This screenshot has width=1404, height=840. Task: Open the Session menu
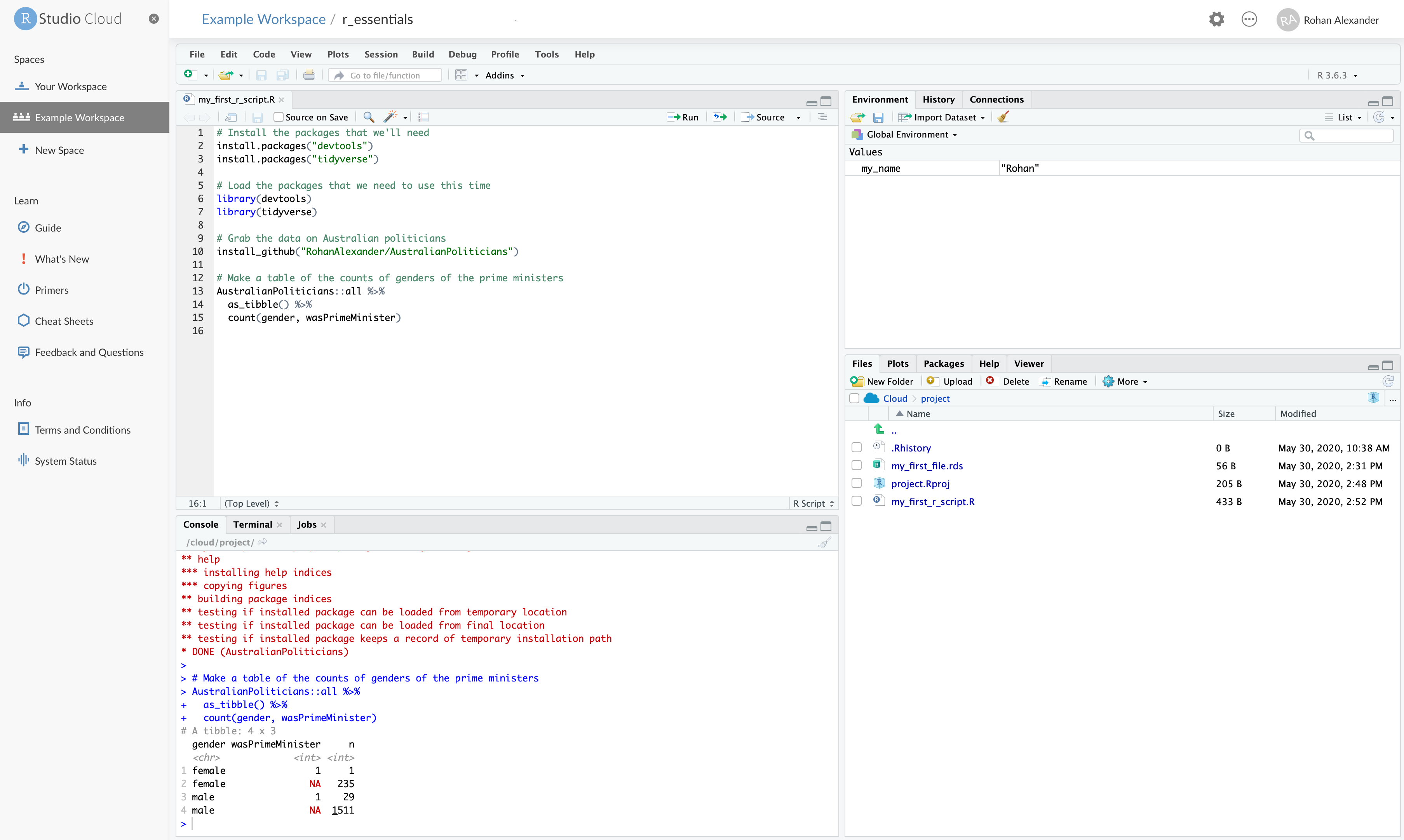(x=381, y=54)
